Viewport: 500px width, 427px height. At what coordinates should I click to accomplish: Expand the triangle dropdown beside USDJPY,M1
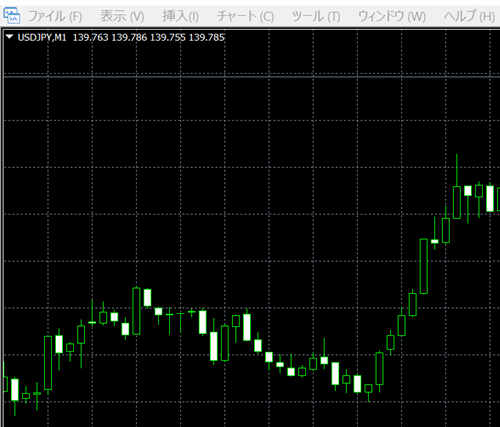pos(9,37)
